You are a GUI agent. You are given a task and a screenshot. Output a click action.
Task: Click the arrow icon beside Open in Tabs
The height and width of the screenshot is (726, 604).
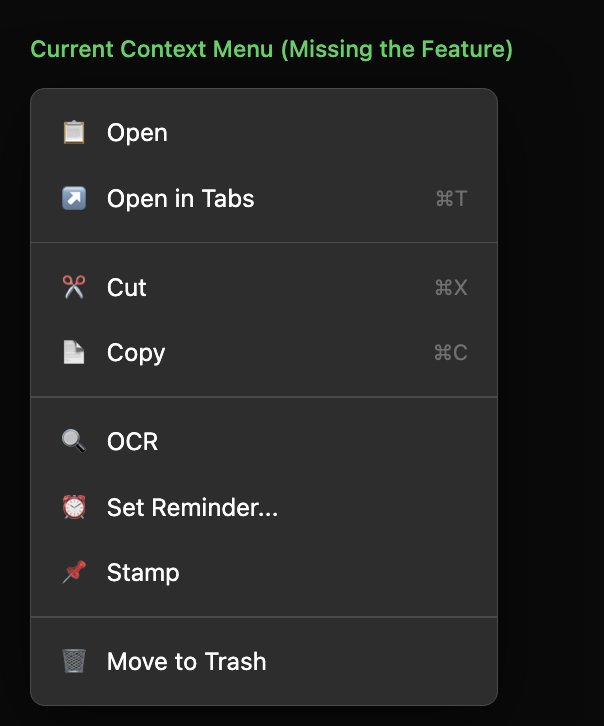74,199
